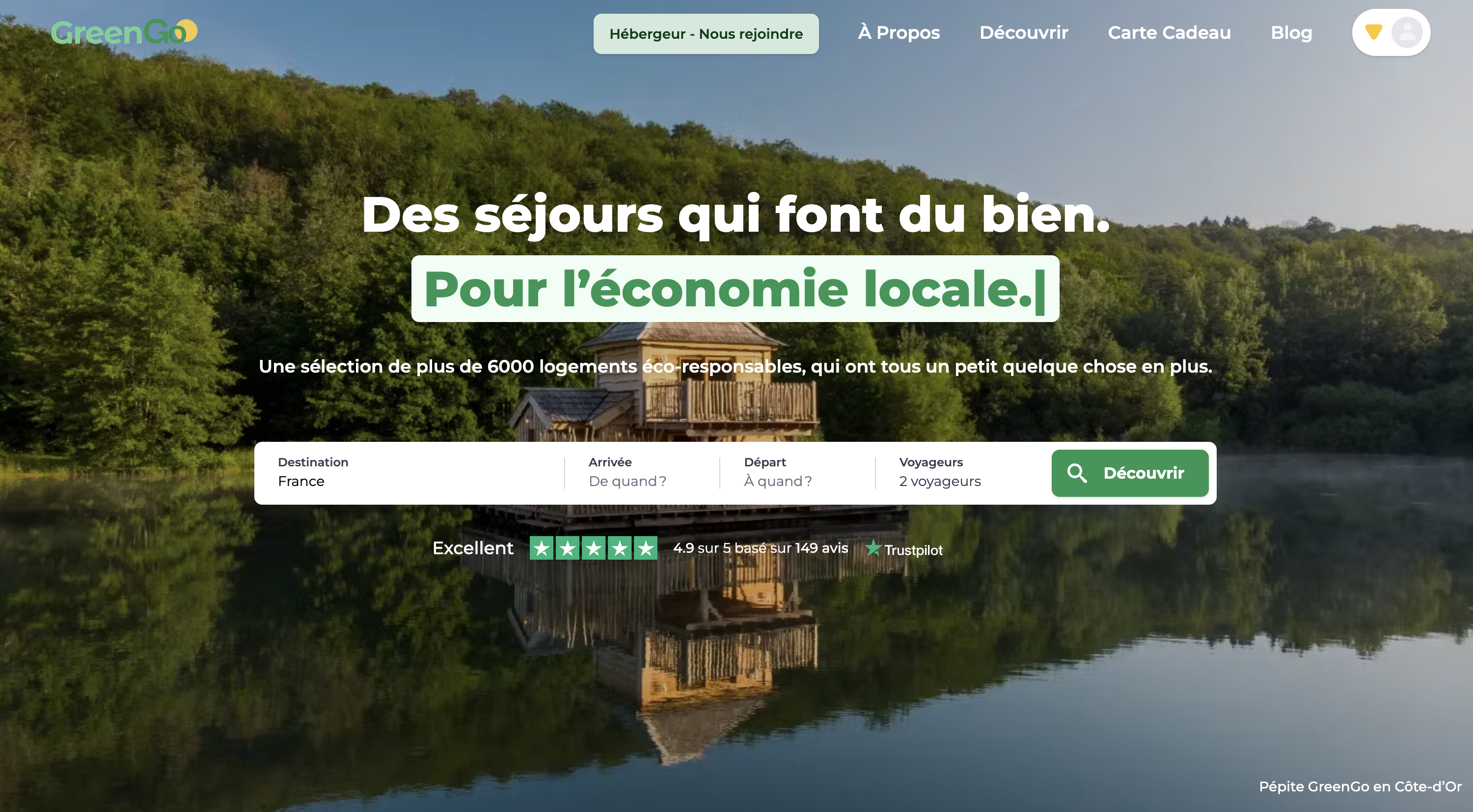Image resolution: width=1473 pixels, height=812 pixels.
Task: Click the GreenGo logo
Action: coord(124,32)
